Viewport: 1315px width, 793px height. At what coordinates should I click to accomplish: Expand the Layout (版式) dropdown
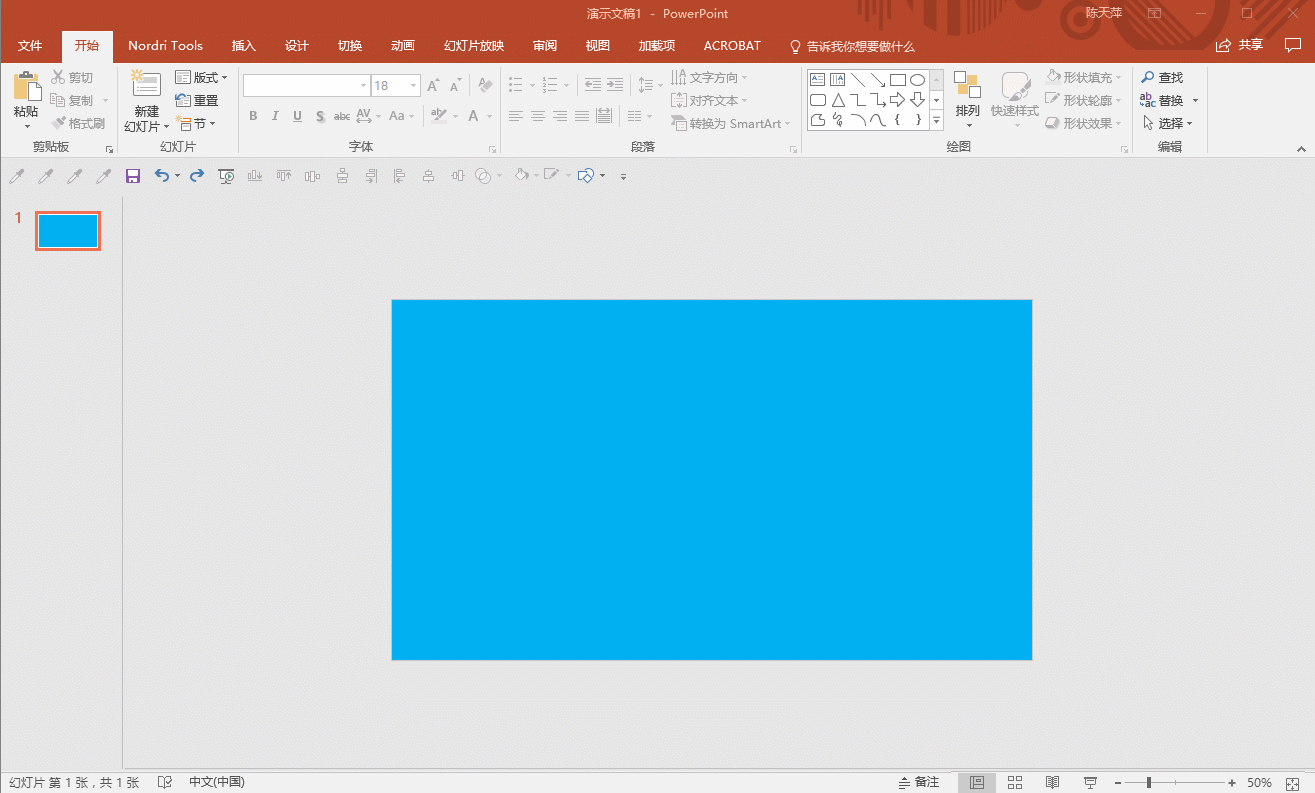tap(201, 77)
